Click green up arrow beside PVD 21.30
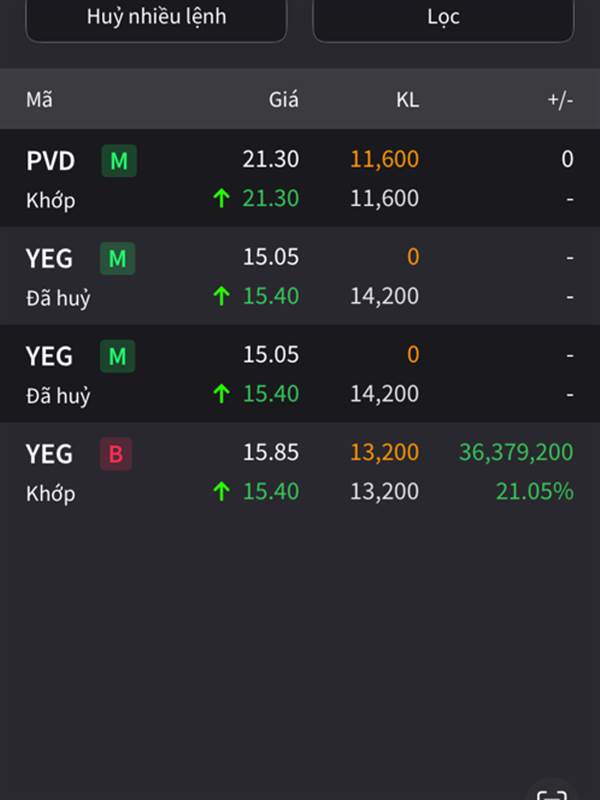600x800 pixels. (221, 198)
